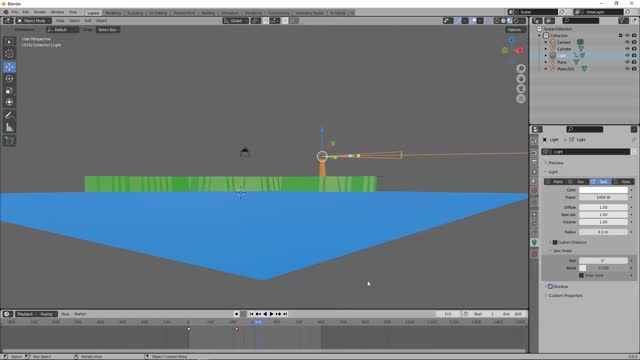This screenshot has height=360, width=640.
Task: Open the Object properties orange square tab
Action: coord(534,215)
